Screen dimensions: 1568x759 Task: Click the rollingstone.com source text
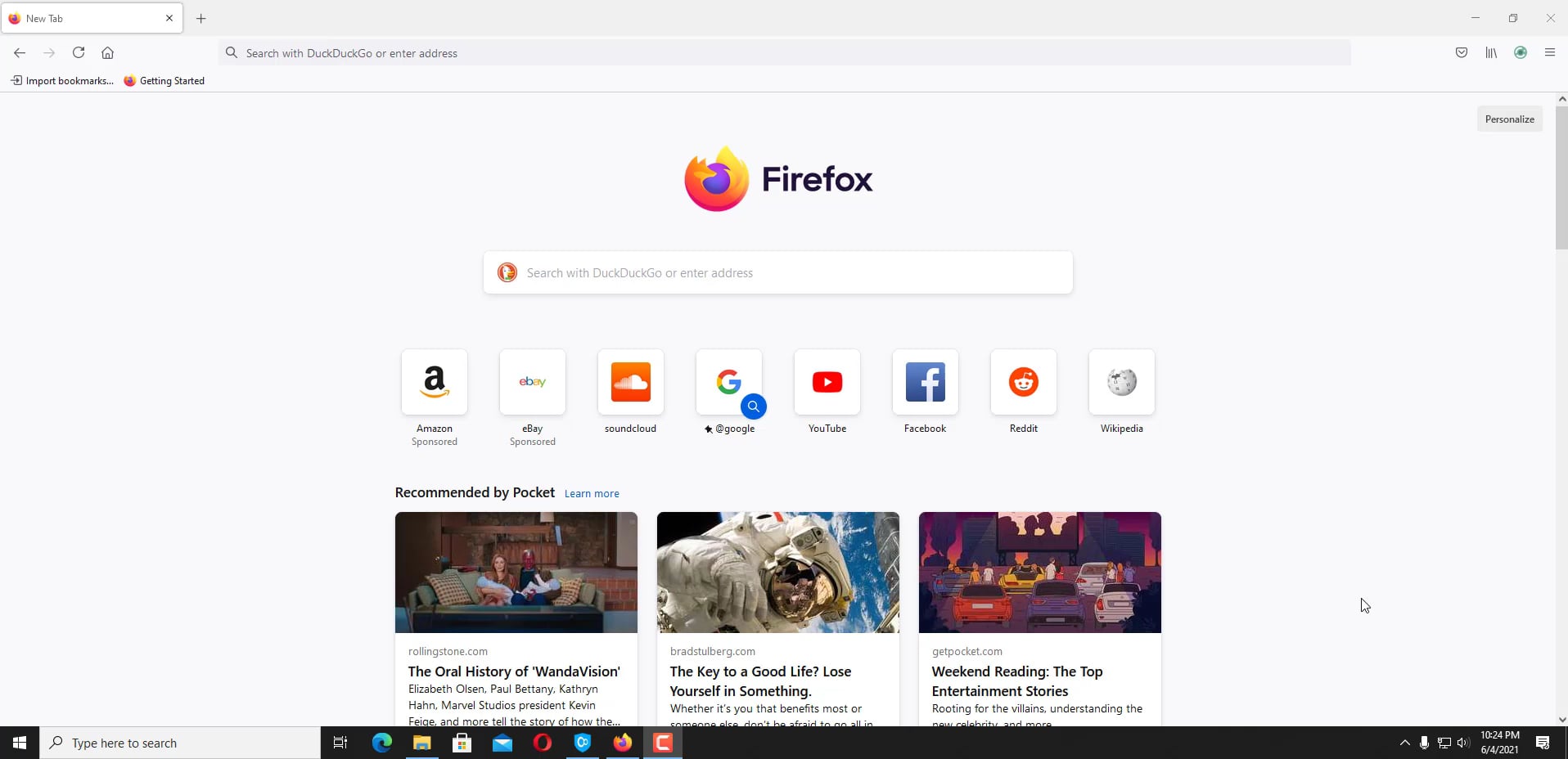pyautogui.click(x=448, y=652)
